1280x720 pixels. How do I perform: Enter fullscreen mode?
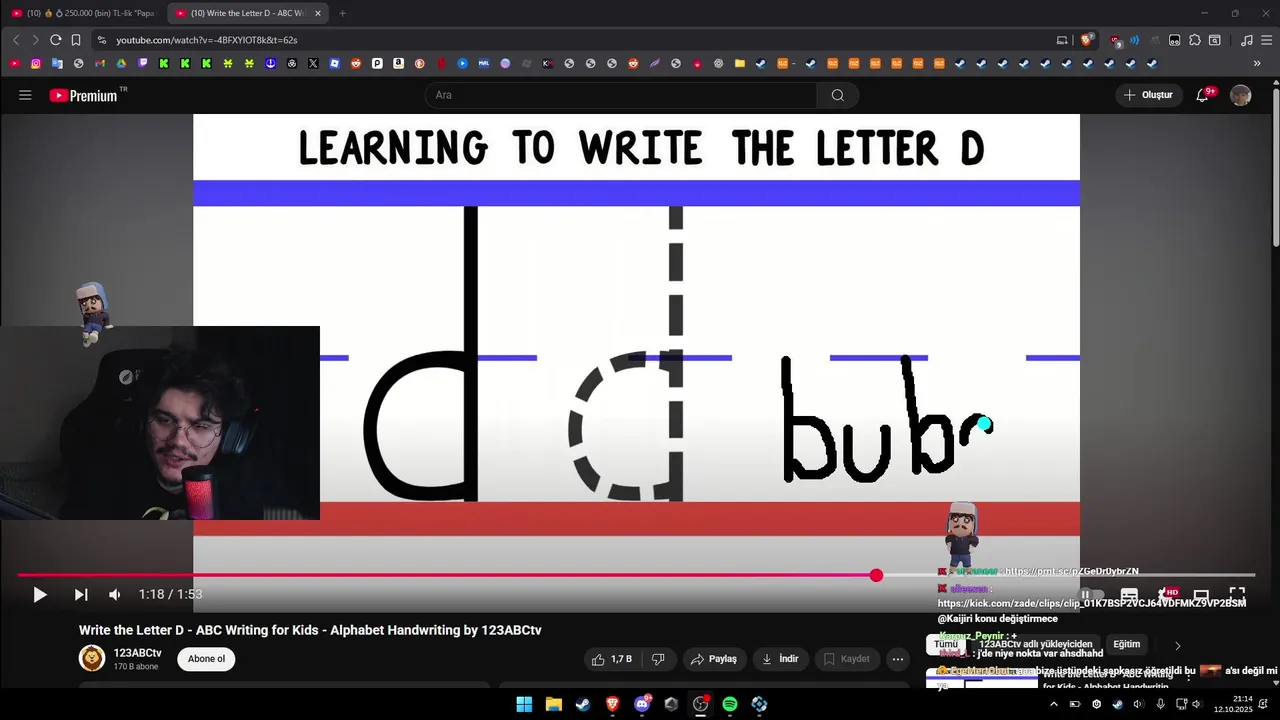click(1237, 595)
